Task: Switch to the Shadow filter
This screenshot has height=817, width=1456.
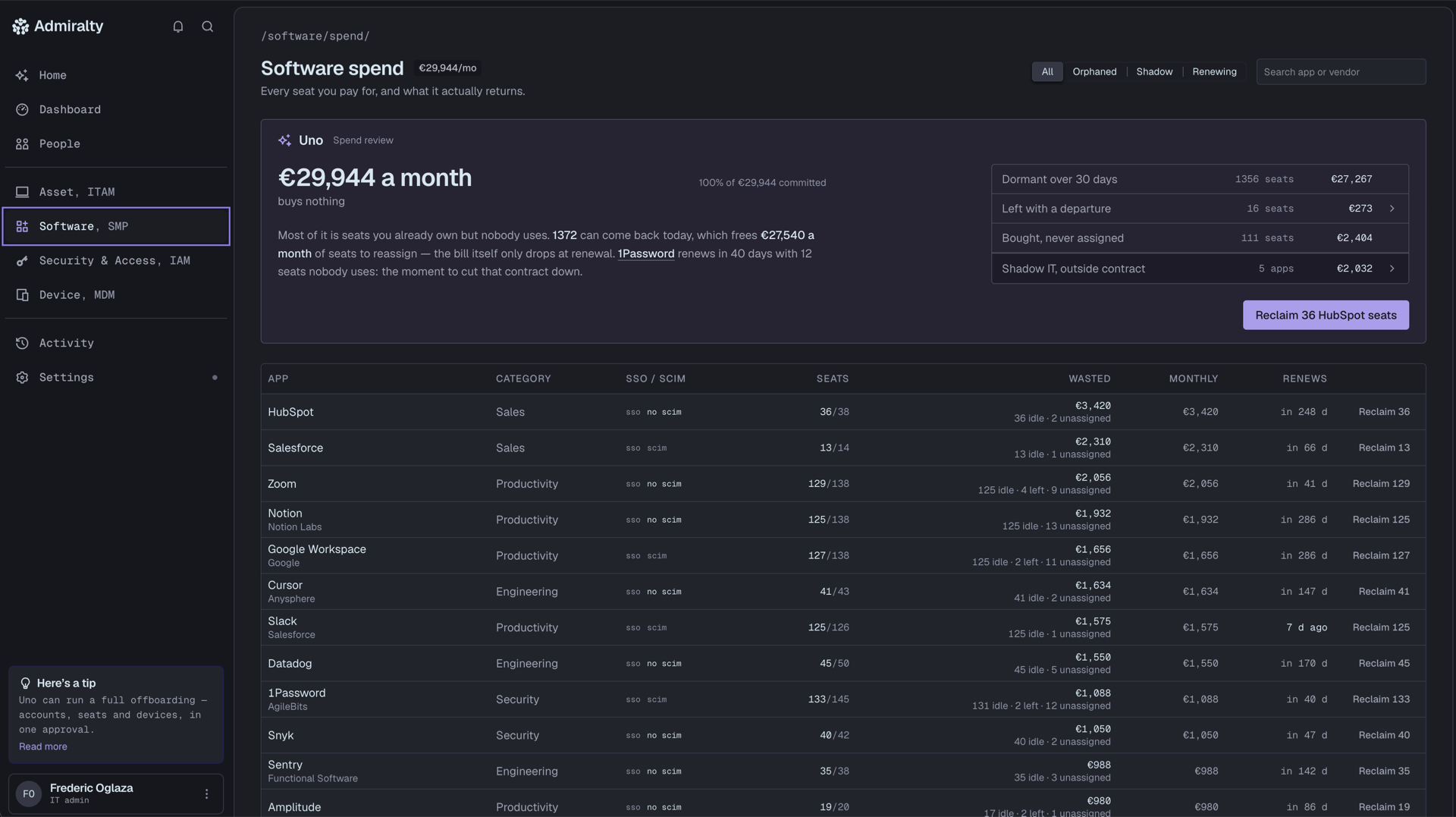Action: [1154, 71]
